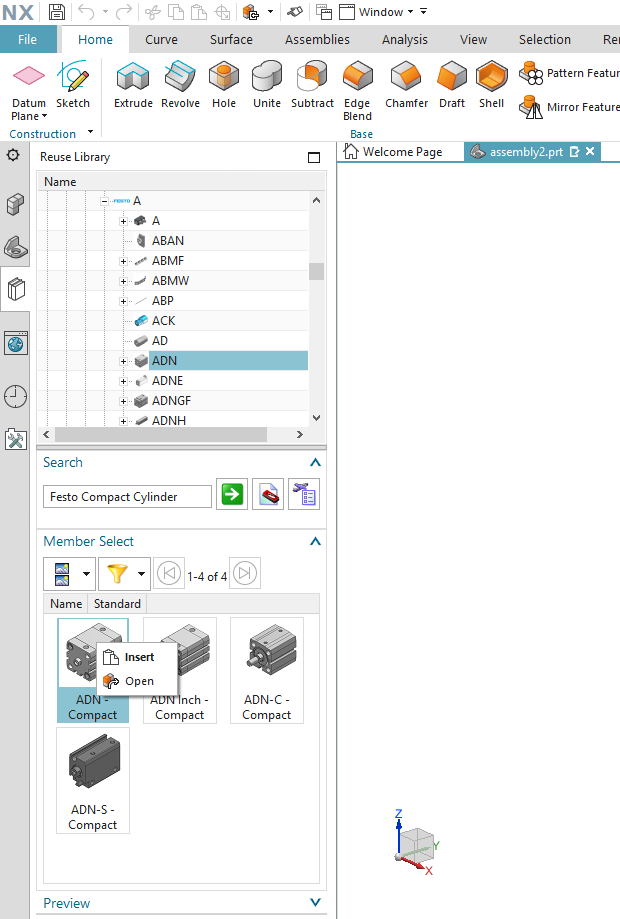Image resolution: width=620 pixels, height=919 pixels.
Task: Go to last page of members
Action: [244, 573]
